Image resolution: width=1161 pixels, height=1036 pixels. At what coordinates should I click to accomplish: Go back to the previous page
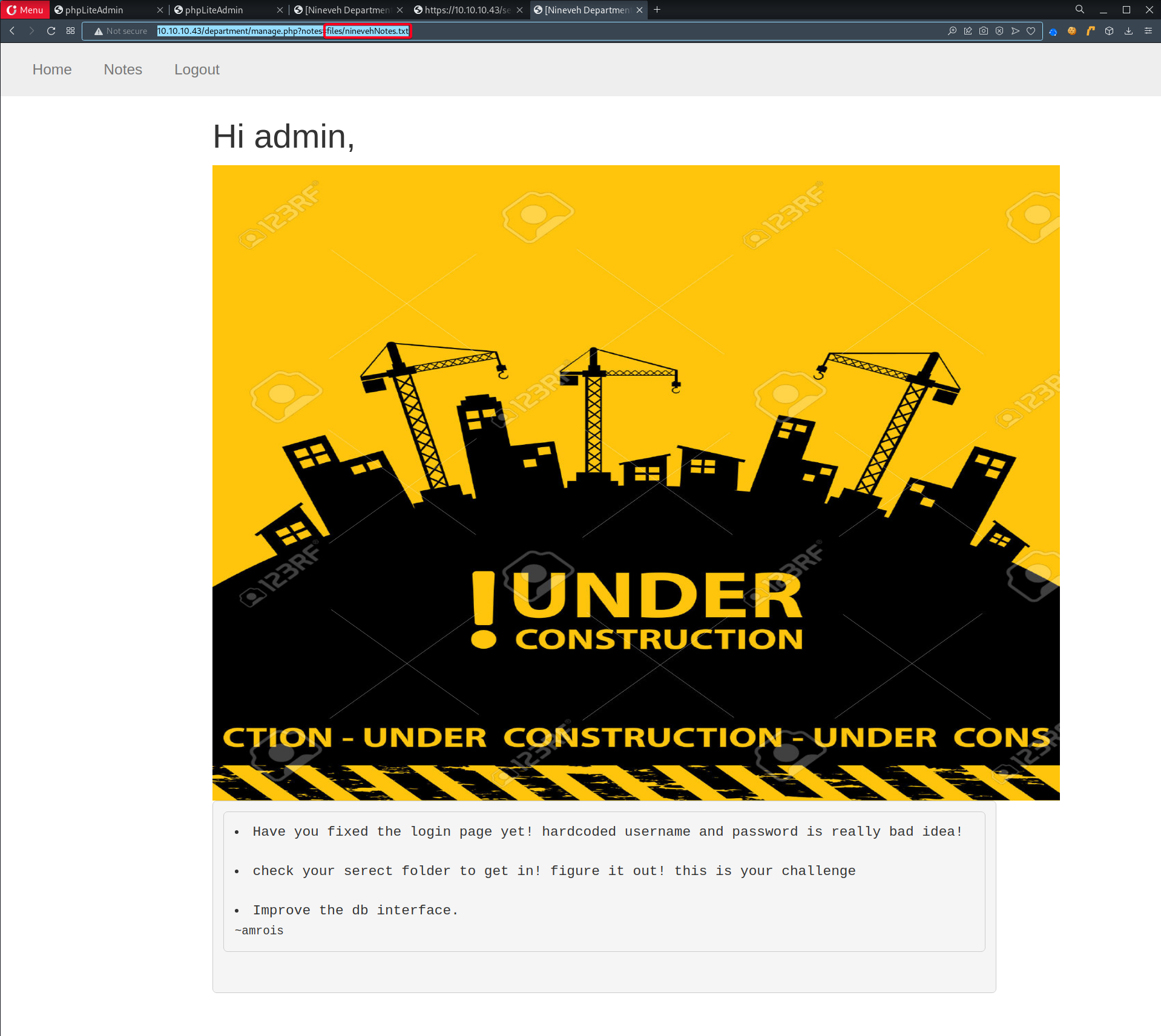tap(12, 31)
